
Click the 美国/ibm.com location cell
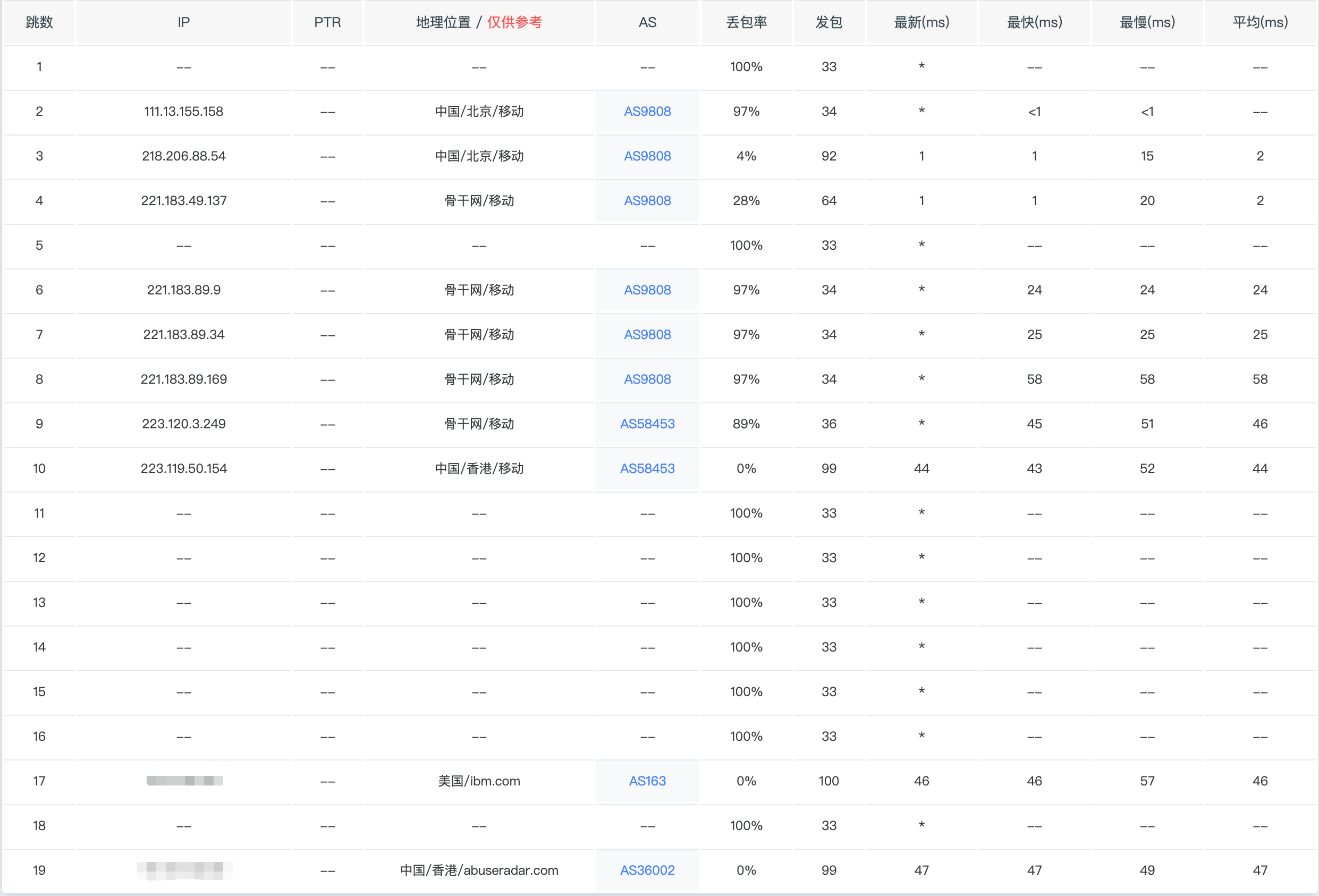point(479,781)
